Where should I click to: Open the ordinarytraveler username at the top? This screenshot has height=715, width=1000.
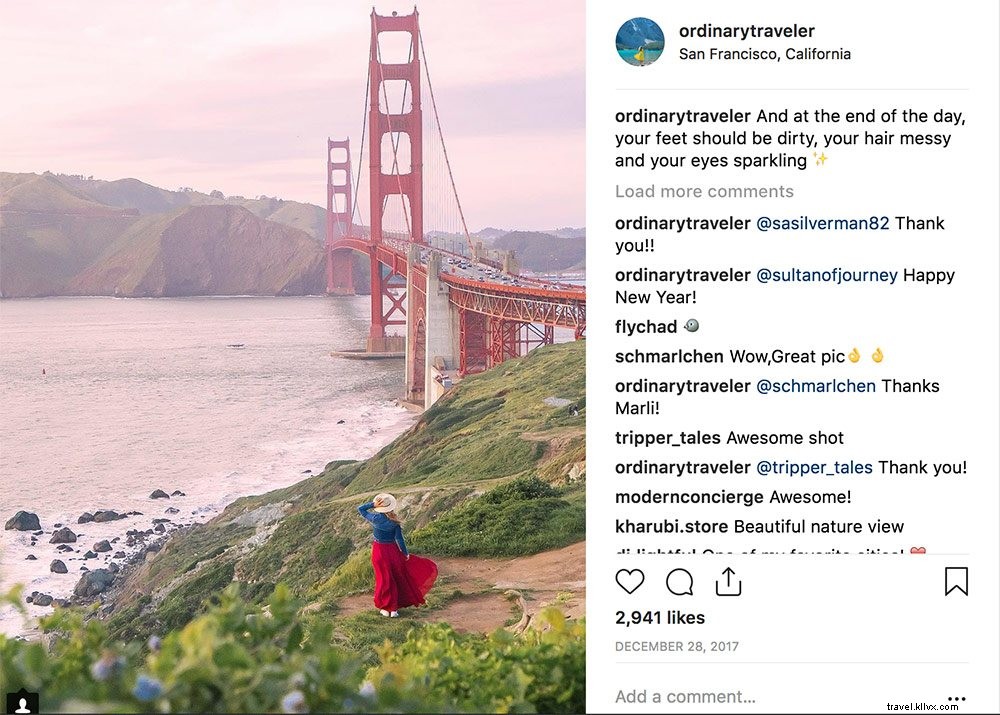(746, 31)
